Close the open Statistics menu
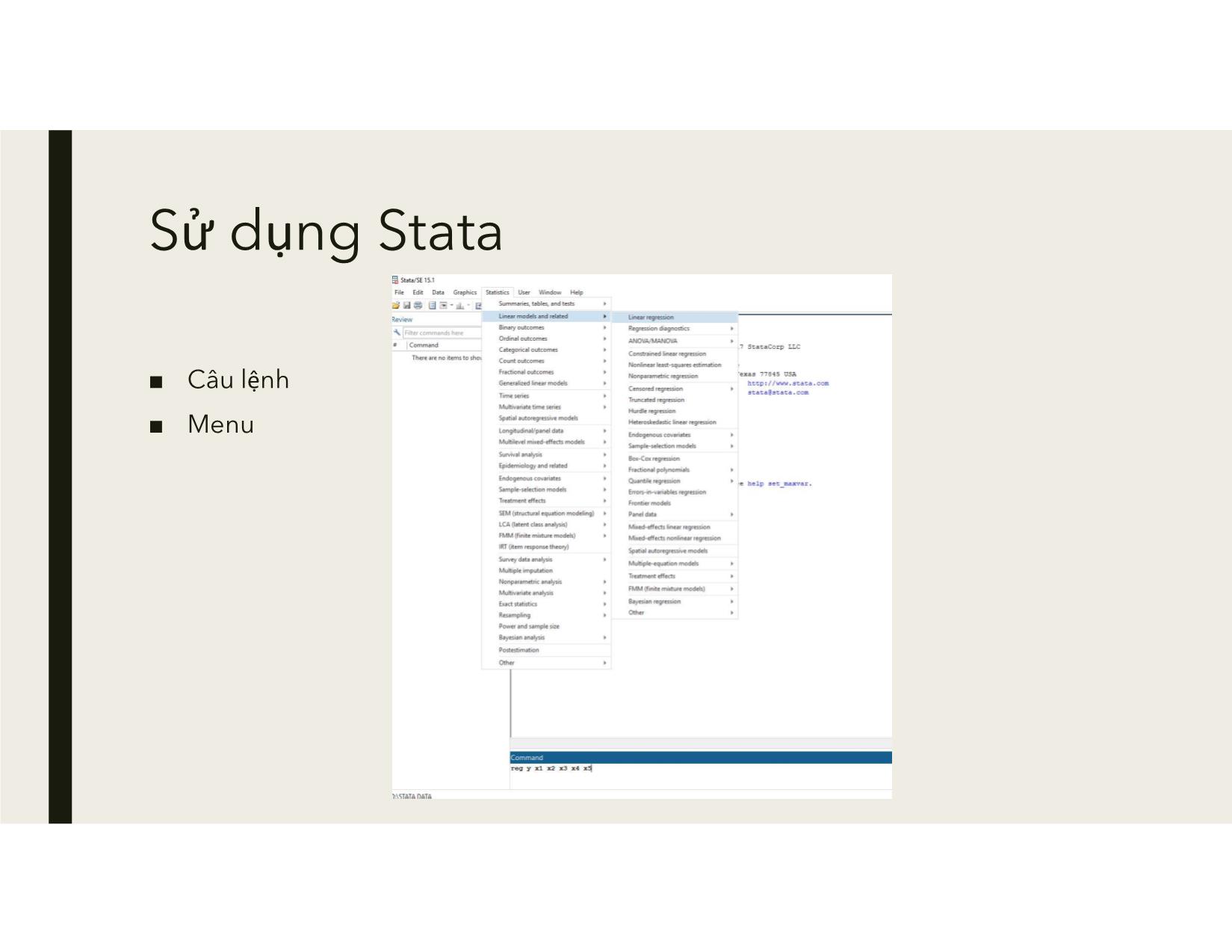1232x952 pixels. click(498, 292)
